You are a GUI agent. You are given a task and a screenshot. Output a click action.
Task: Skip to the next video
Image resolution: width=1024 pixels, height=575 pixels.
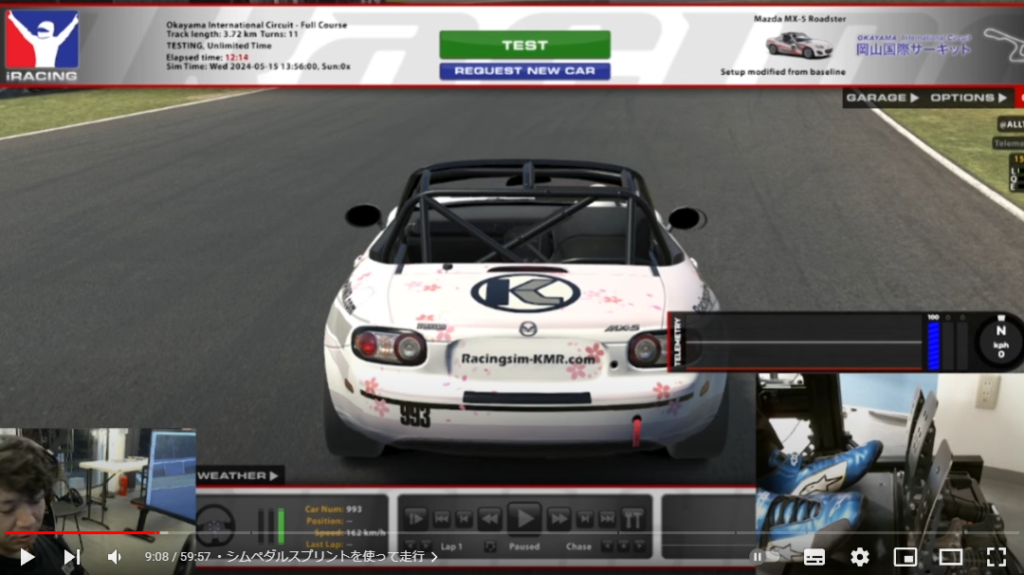72,557
